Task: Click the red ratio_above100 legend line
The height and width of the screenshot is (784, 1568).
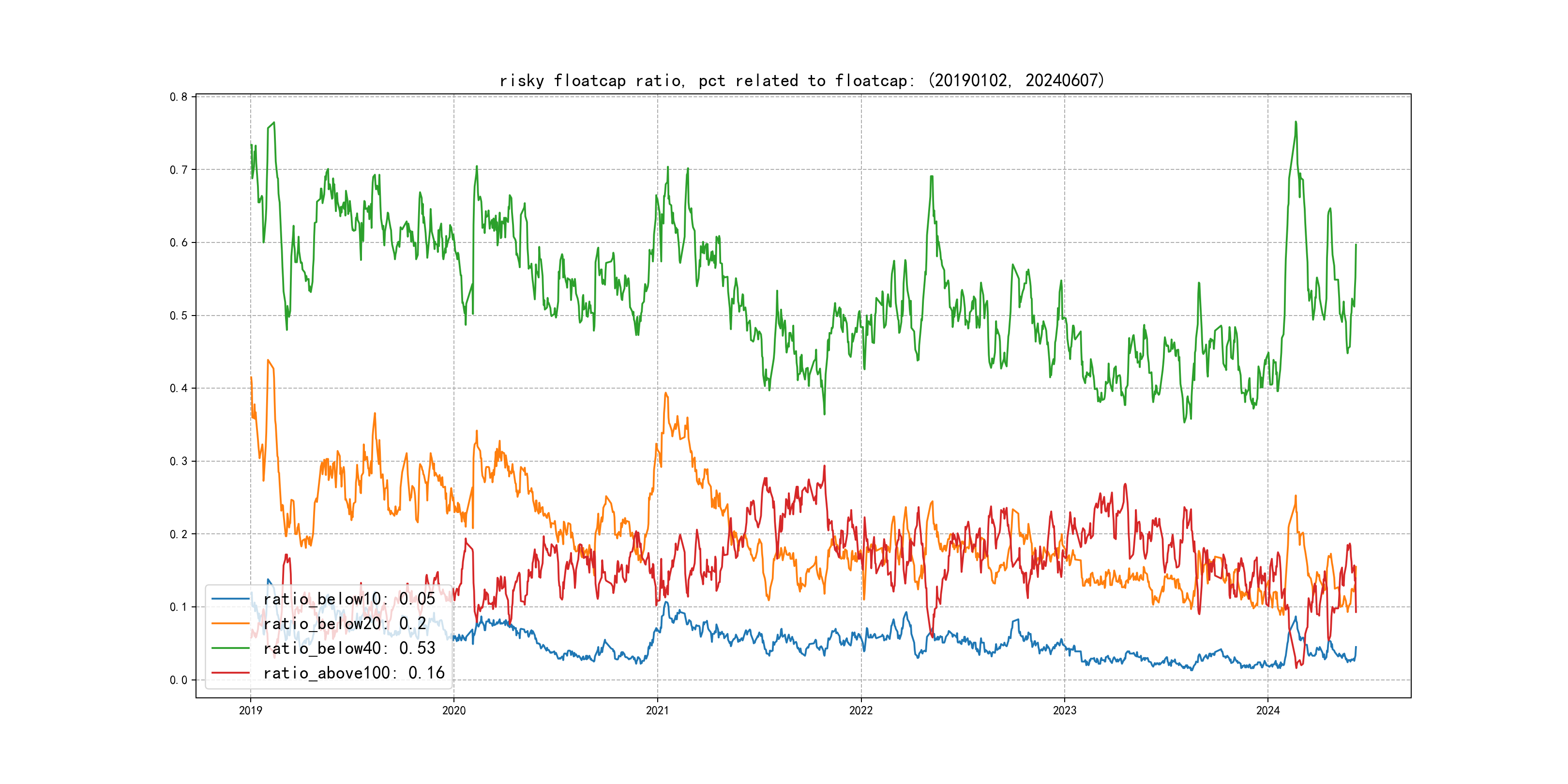Action: [230, 673]
